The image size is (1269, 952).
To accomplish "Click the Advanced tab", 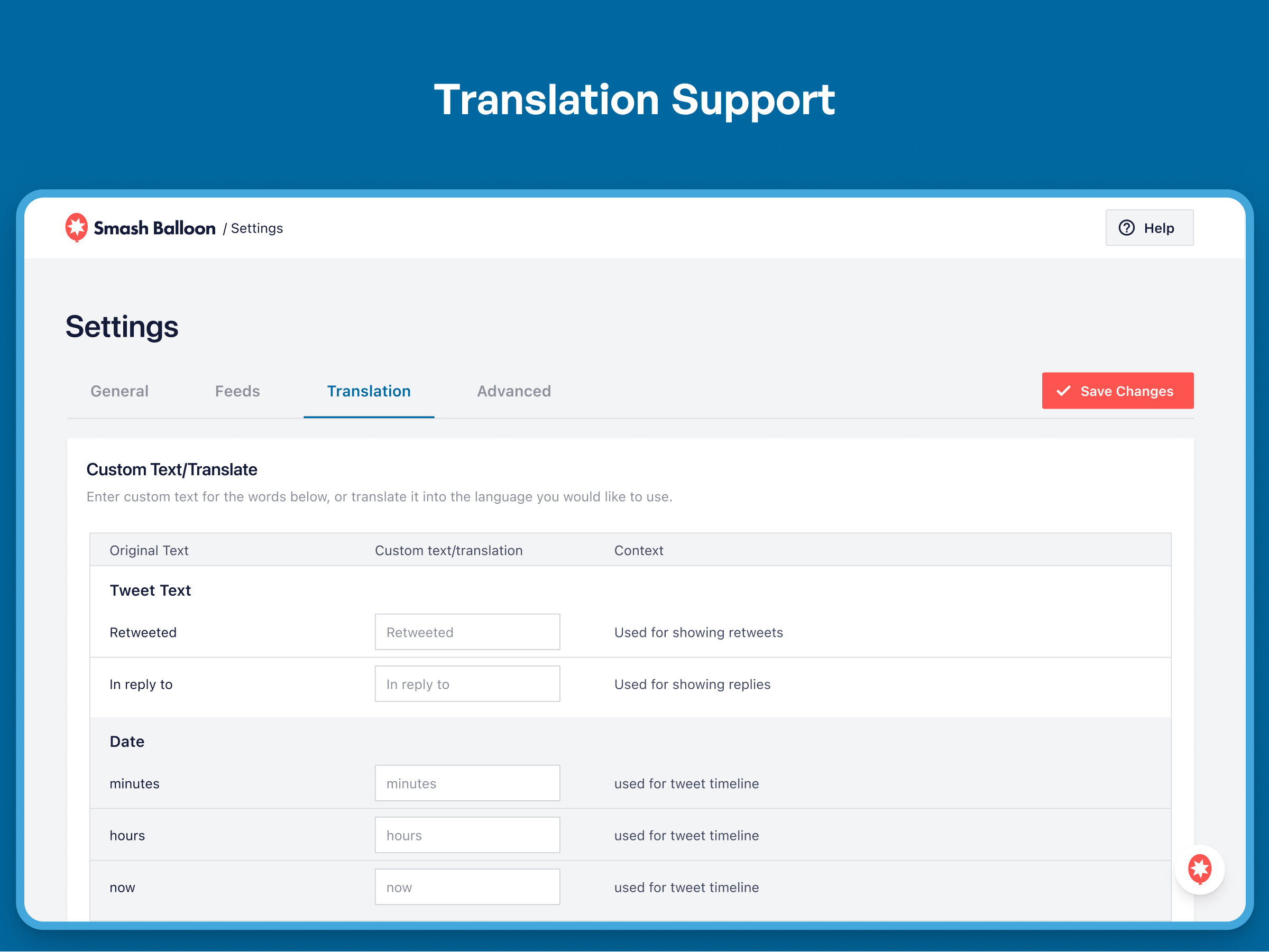I will pyautogui.click(x=514, y=391).
